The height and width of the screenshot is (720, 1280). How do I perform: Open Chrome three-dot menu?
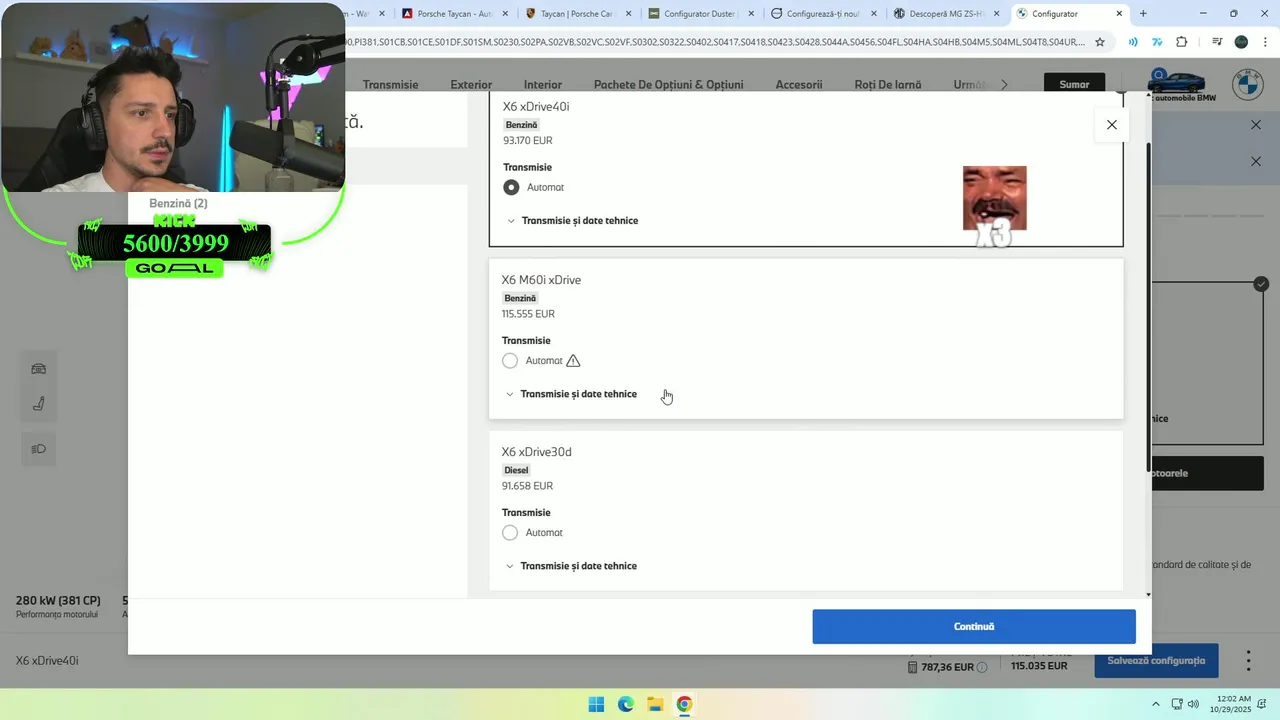click(1265, 42)
